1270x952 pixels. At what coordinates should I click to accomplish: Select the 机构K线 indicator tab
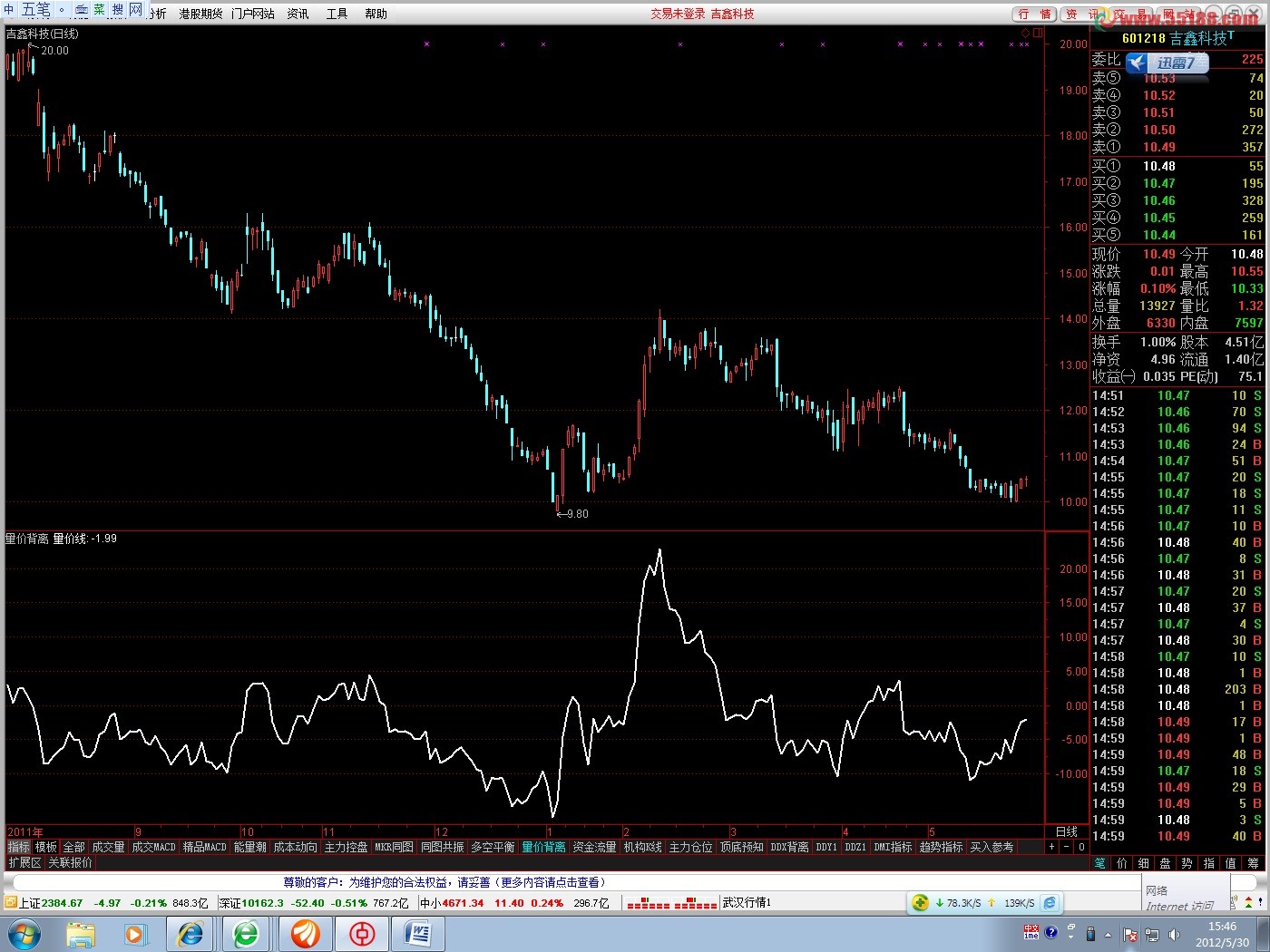642,847
